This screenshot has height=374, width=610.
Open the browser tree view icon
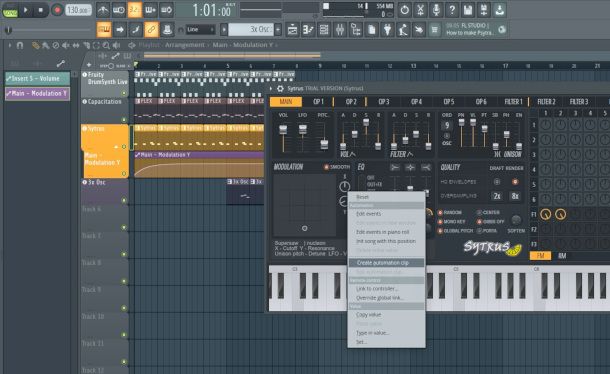pos(356,30)
